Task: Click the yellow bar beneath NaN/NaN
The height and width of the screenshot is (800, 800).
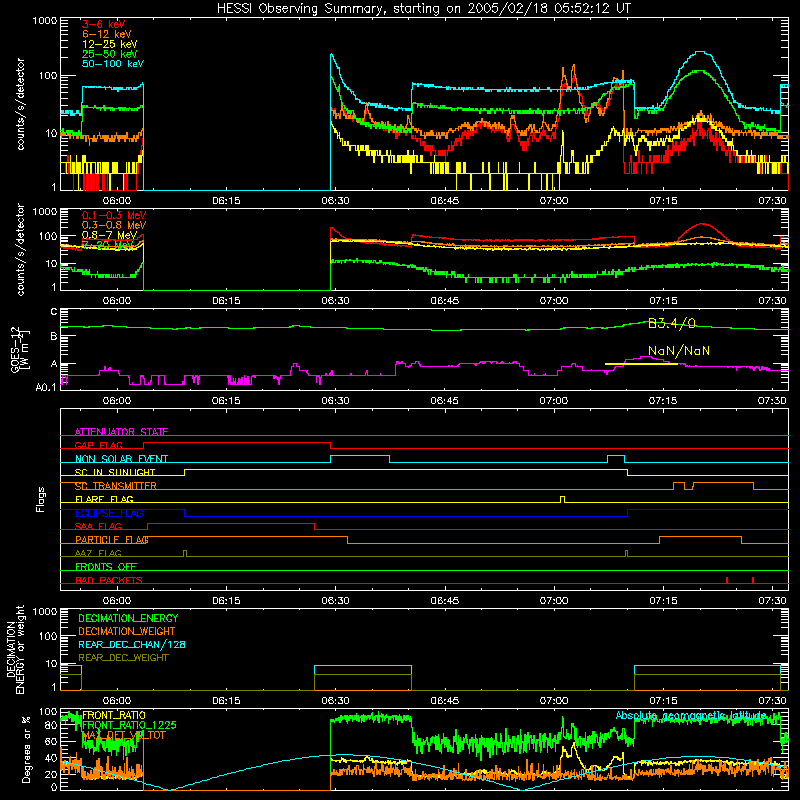Action: tap(641, 364)
